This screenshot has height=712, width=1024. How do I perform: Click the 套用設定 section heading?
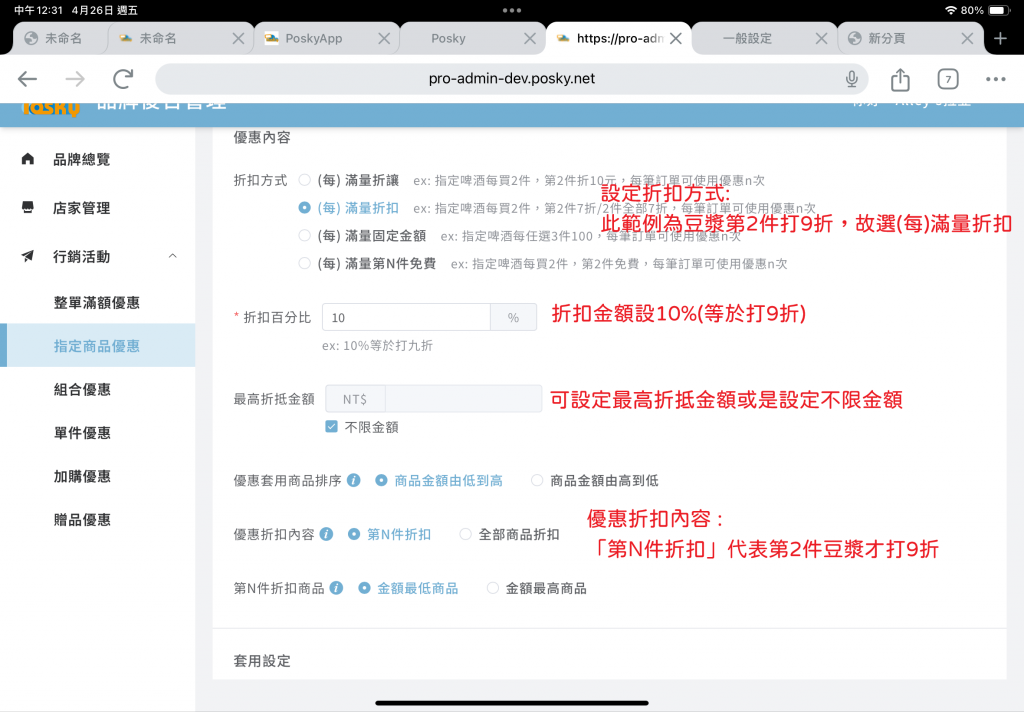tap(262, 660)
